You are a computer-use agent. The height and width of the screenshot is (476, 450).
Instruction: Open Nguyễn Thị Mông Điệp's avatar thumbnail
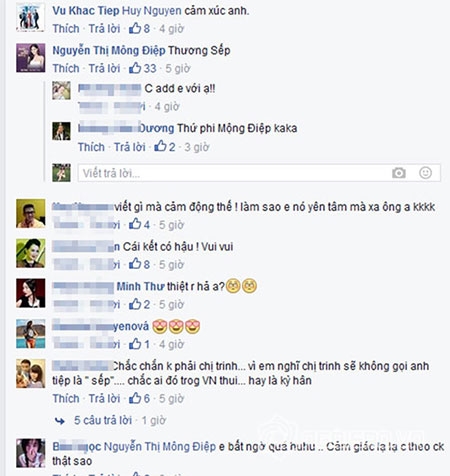click(x=31, y=58)
